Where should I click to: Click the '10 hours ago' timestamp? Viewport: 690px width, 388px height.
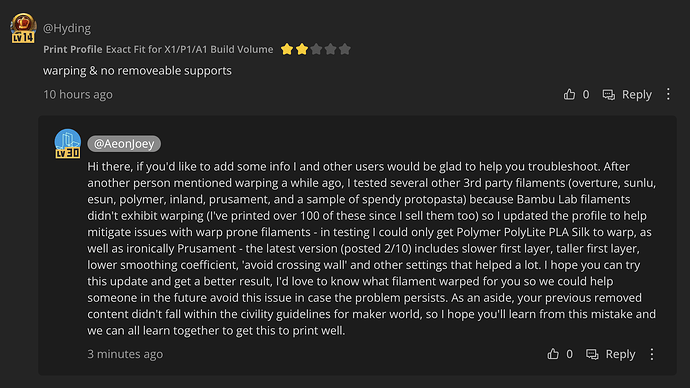tap(78, 94)
